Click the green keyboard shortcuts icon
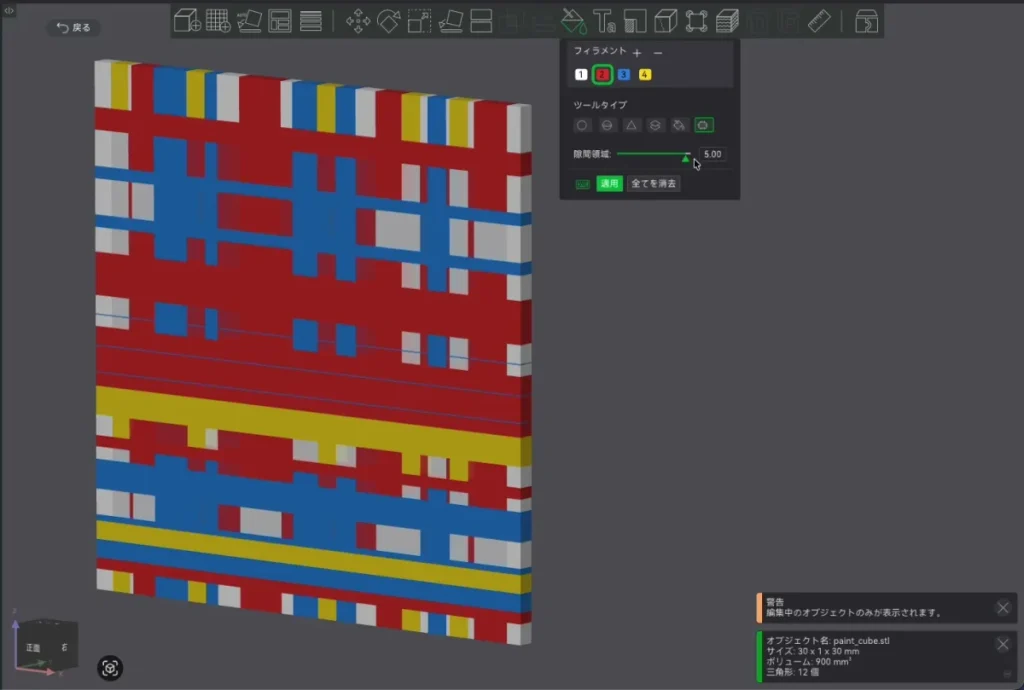 point(583,184)
